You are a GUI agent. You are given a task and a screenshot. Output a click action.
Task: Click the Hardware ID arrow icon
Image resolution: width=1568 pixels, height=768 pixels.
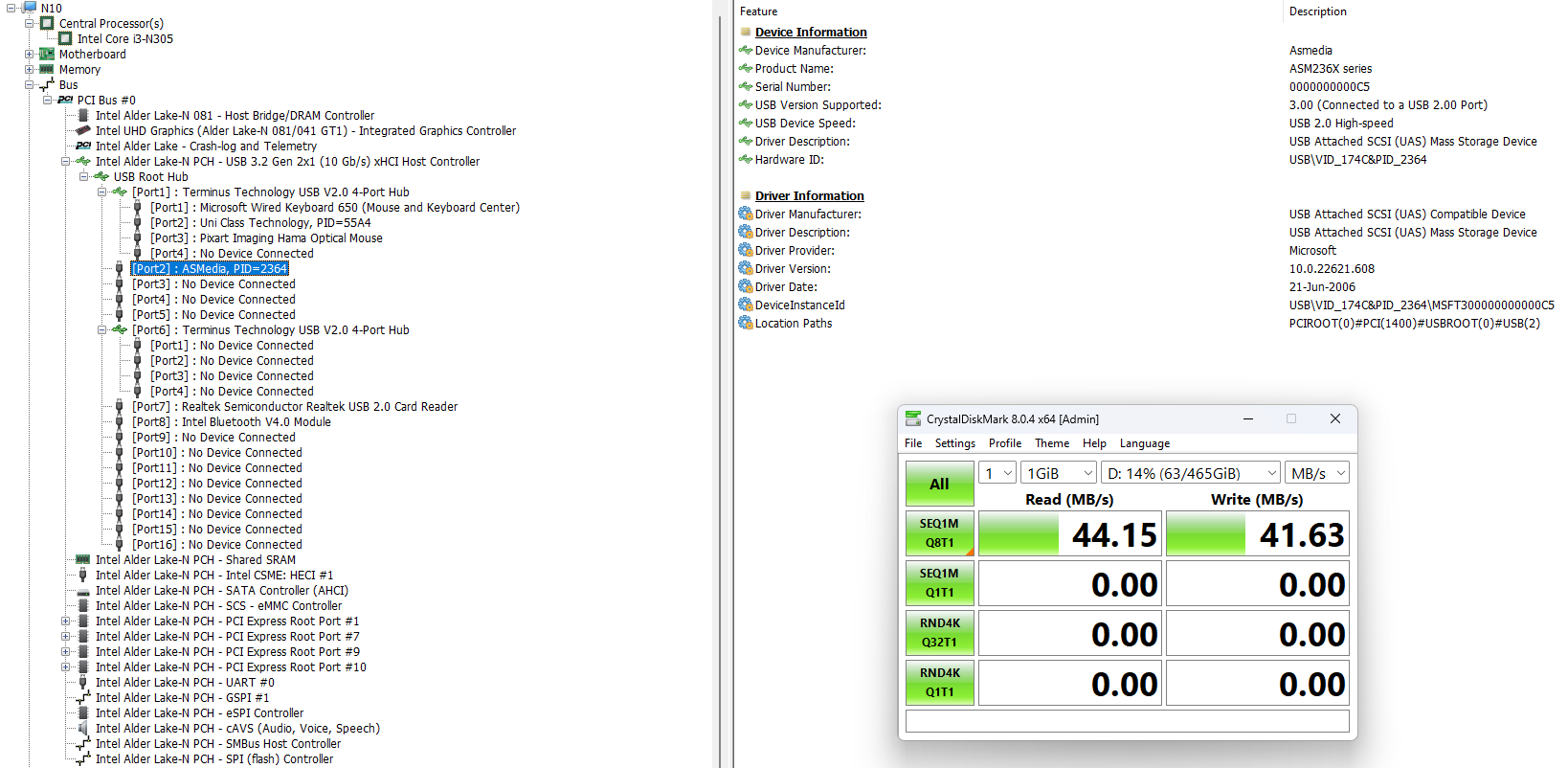(746, 159)
